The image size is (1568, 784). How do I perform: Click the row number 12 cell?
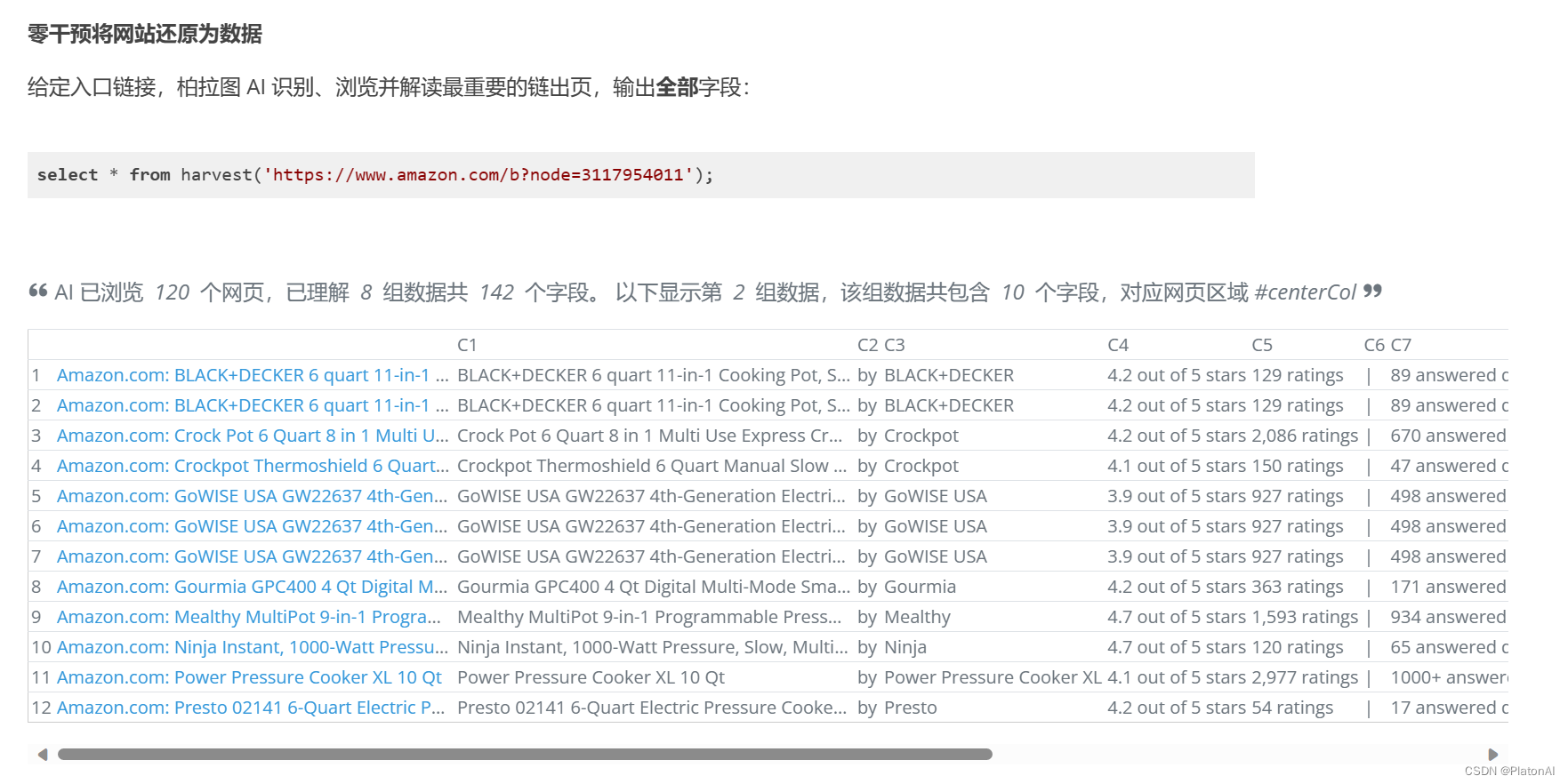[x=41, y=708]
